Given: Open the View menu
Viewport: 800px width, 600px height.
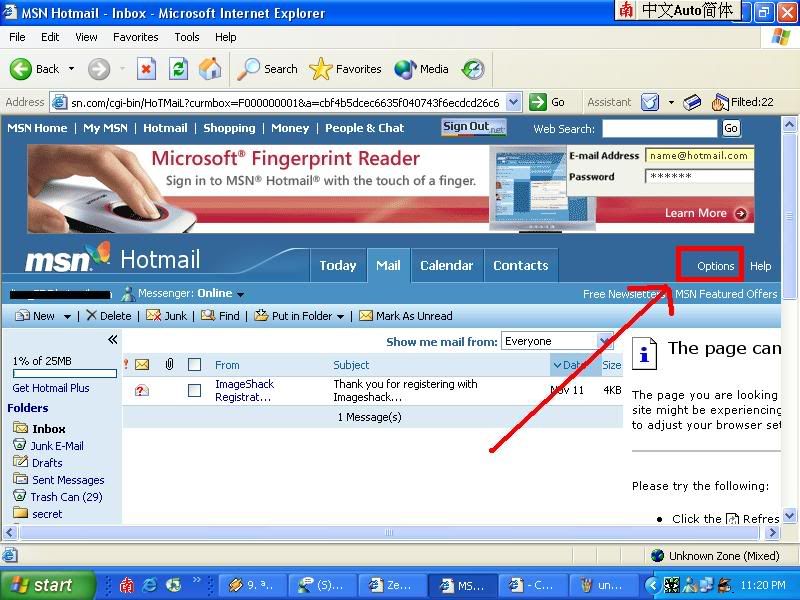Looking at the screenshot, I should coord(86,37).
